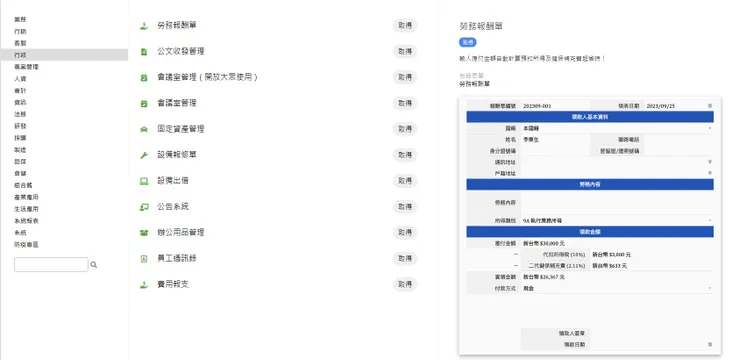Click the 公告系統 title
The image size is (740, 360).
point(173,207)
